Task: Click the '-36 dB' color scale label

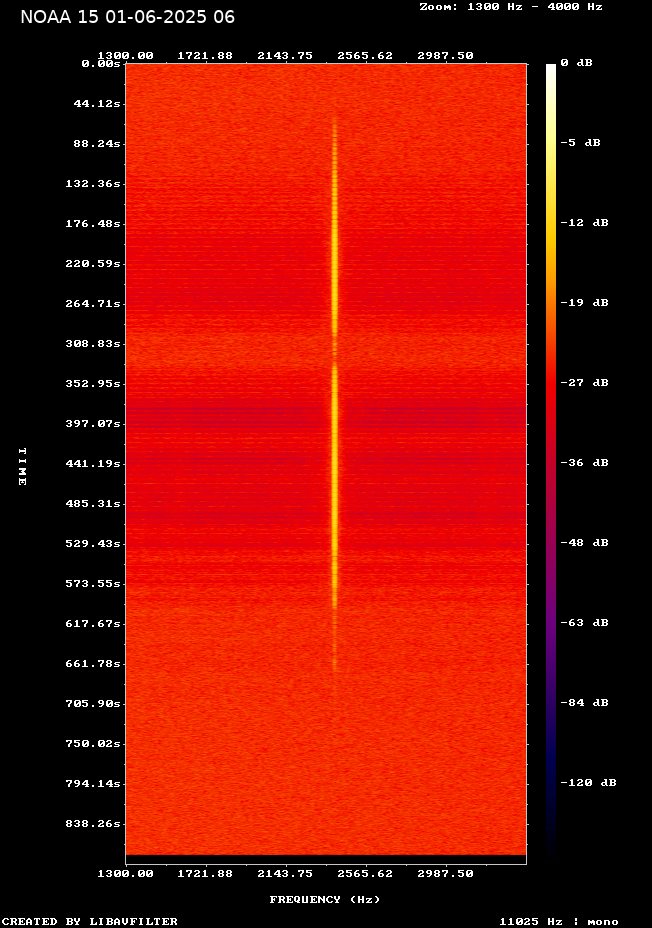Action: point(585,462)
